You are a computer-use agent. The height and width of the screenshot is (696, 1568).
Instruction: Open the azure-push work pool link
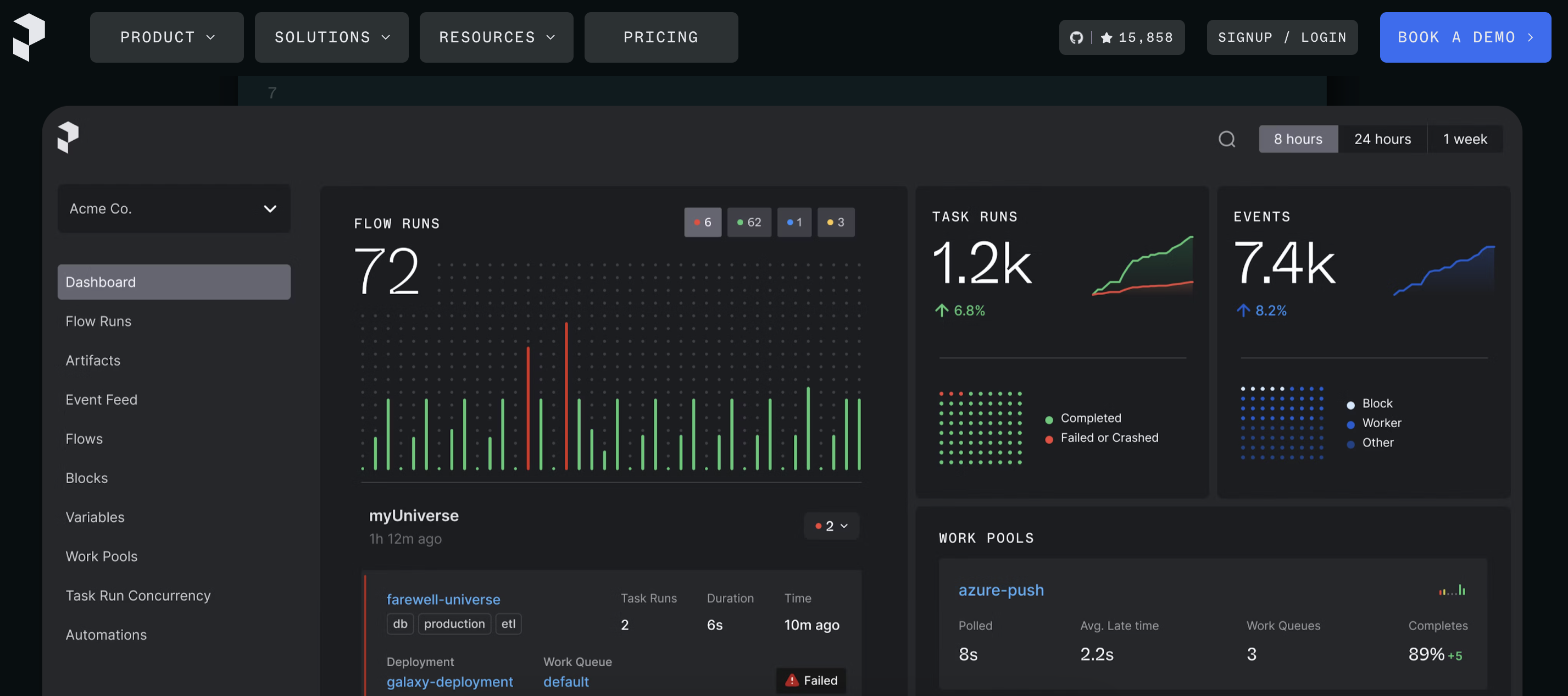click(x=1000, y=590)
